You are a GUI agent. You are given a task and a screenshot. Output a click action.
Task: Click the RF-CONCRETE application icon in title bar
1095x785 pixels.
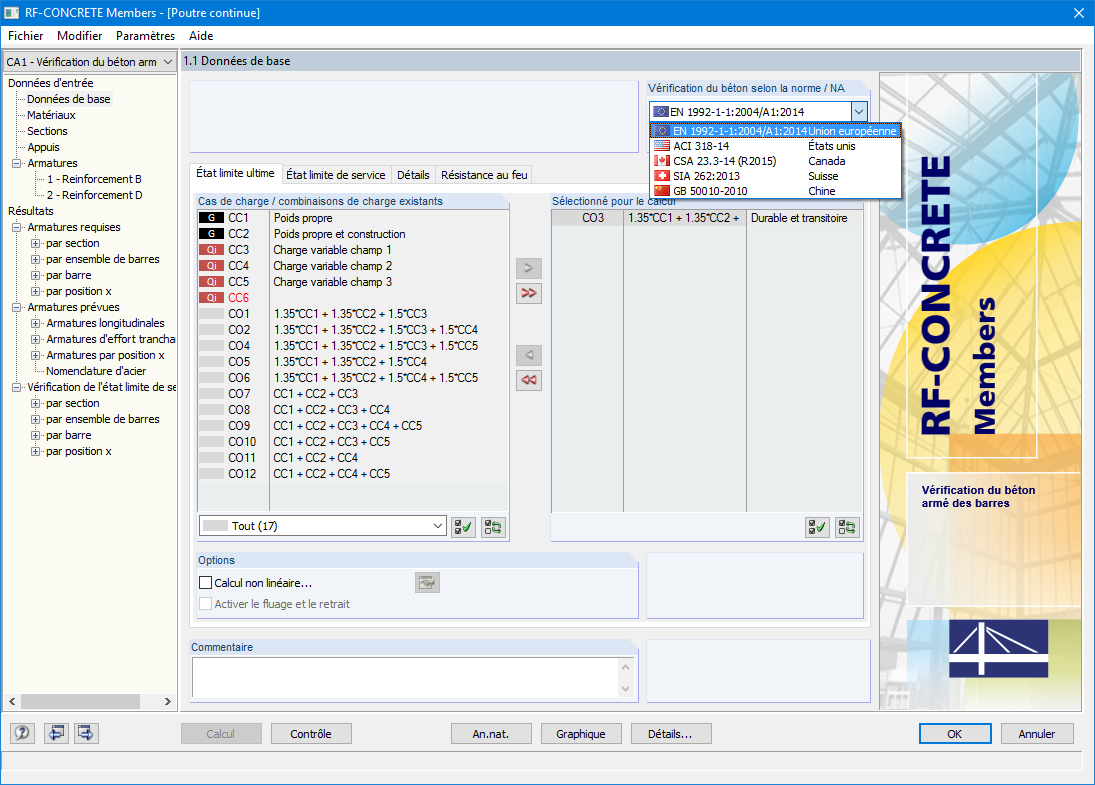point(11,13)
